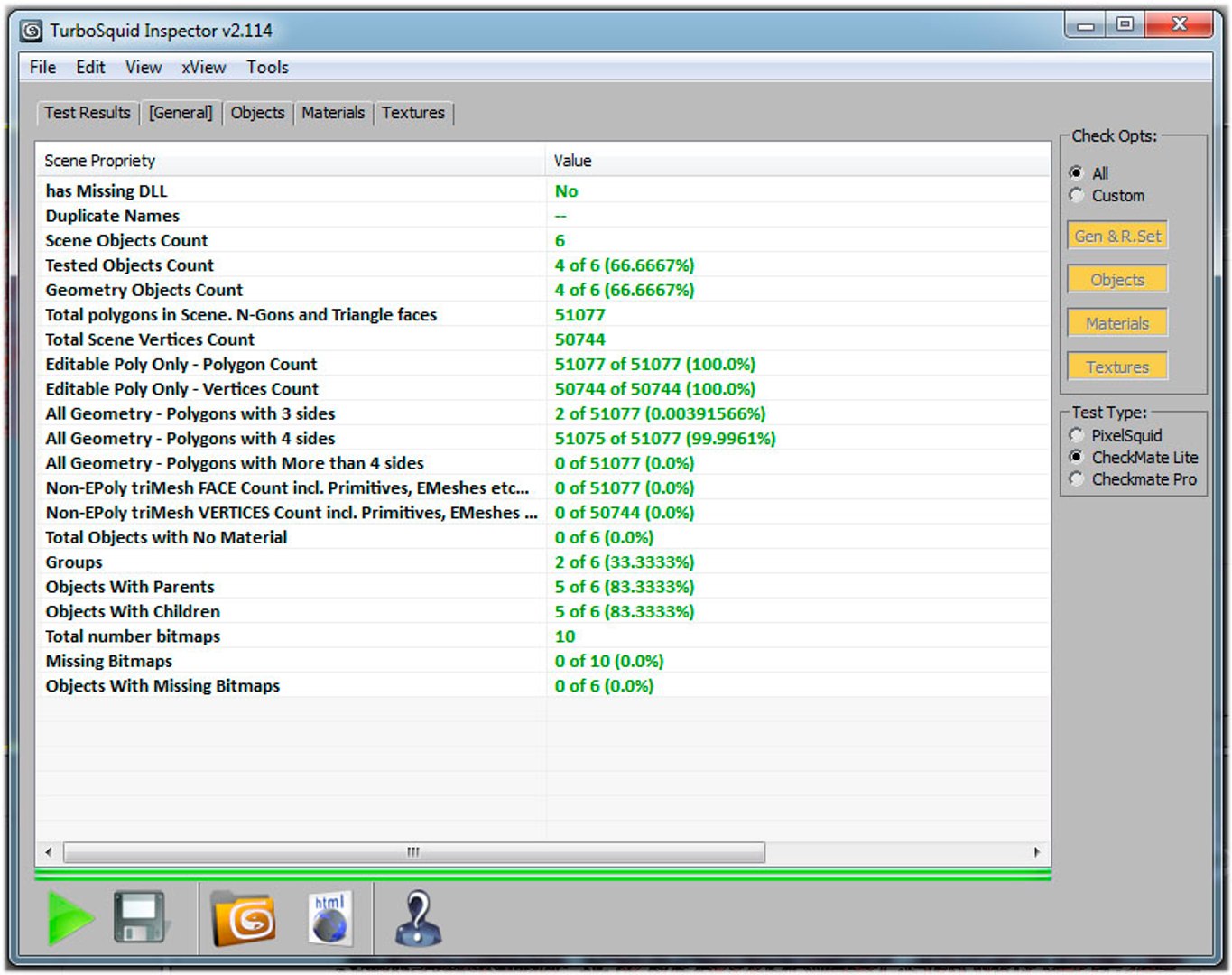Click the Scene Propriety column header

(x=291, y=161)
